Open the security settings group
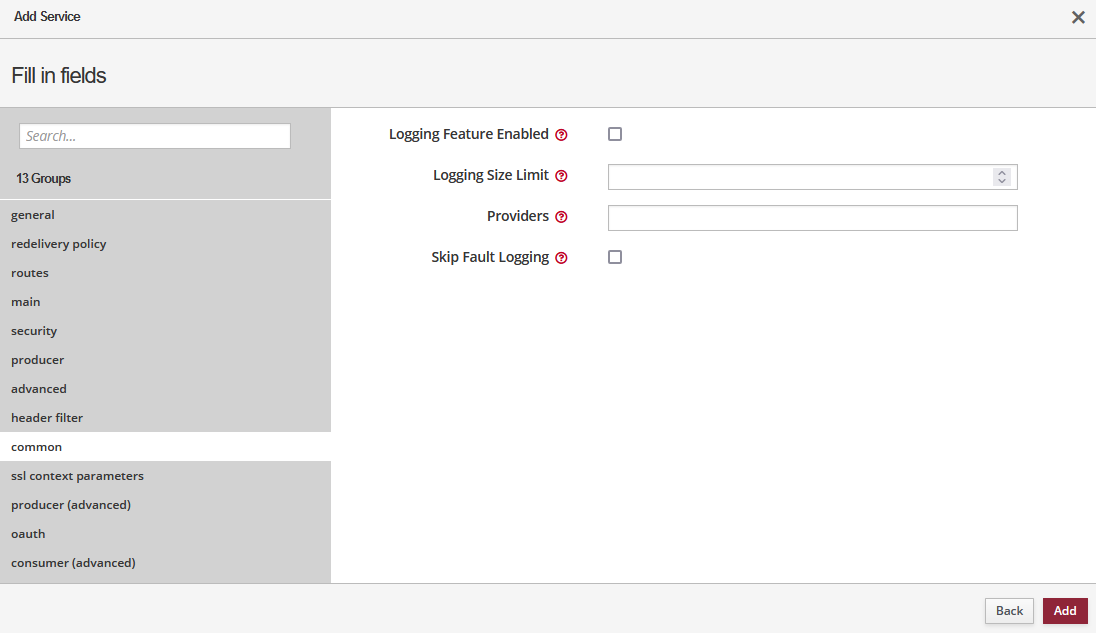Image resolution: width=1096 pixels, height=633 pixels. coord(34,331)
